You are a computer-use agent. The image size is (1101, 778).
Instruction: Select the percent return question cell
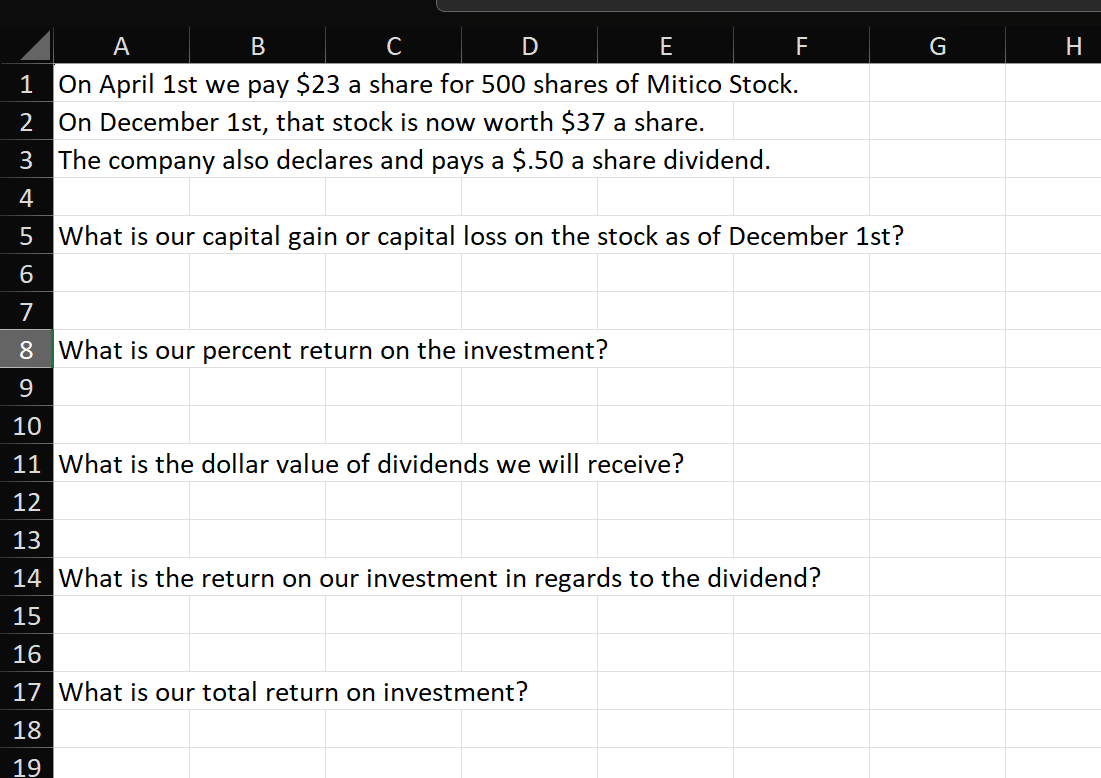[x=121, y=350]
